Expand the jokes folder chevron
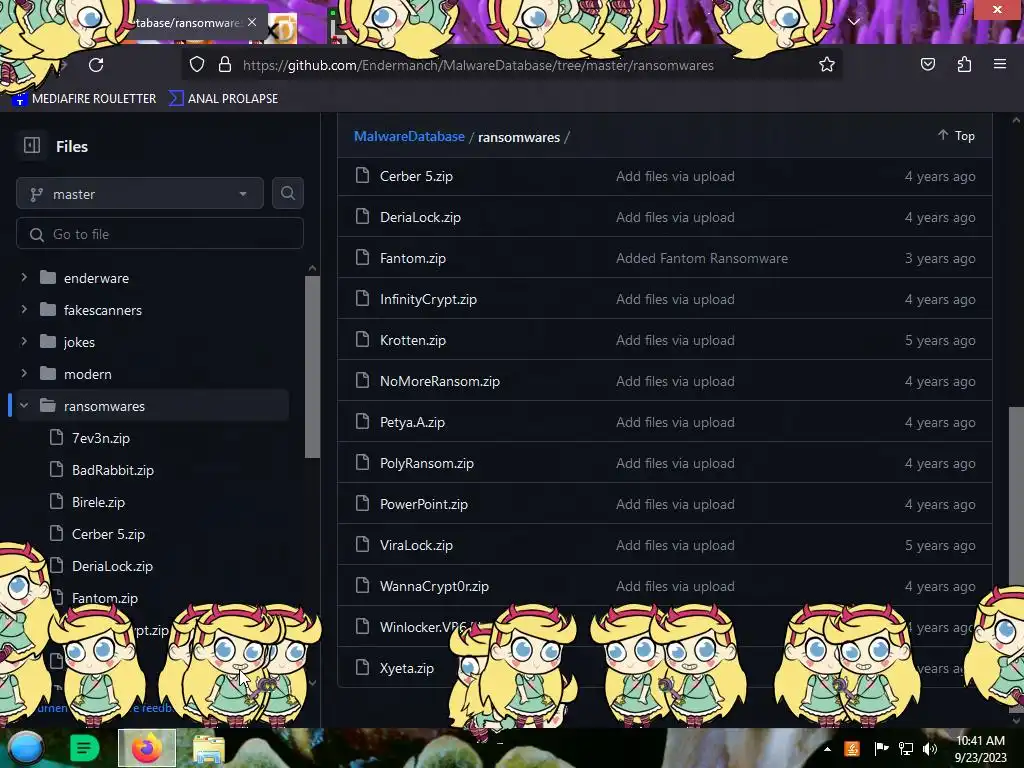The image size is (1024, 768). coord(24,341)
